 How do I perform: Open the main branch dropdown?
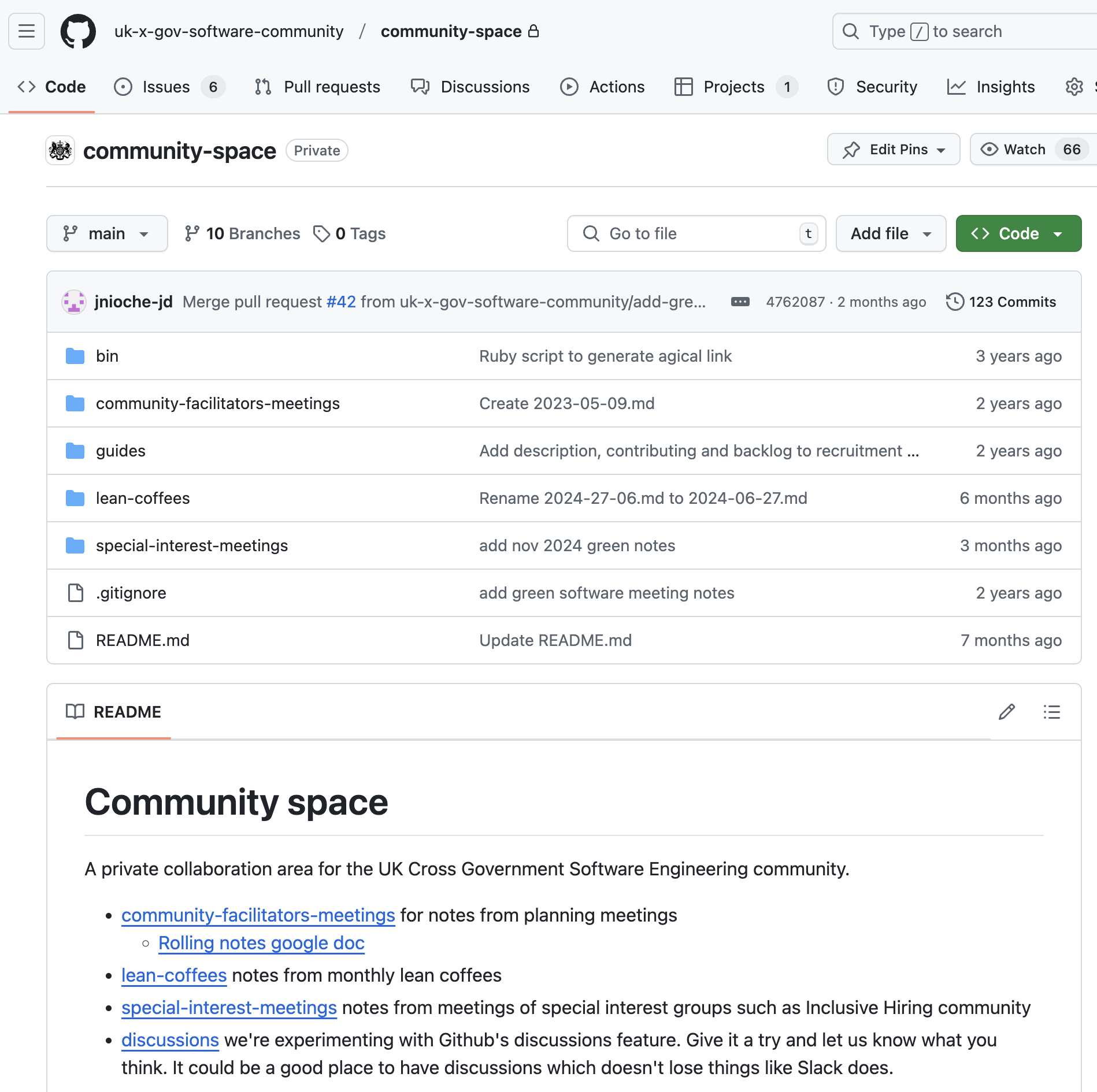pyautogui.click(x=107, y=233)
